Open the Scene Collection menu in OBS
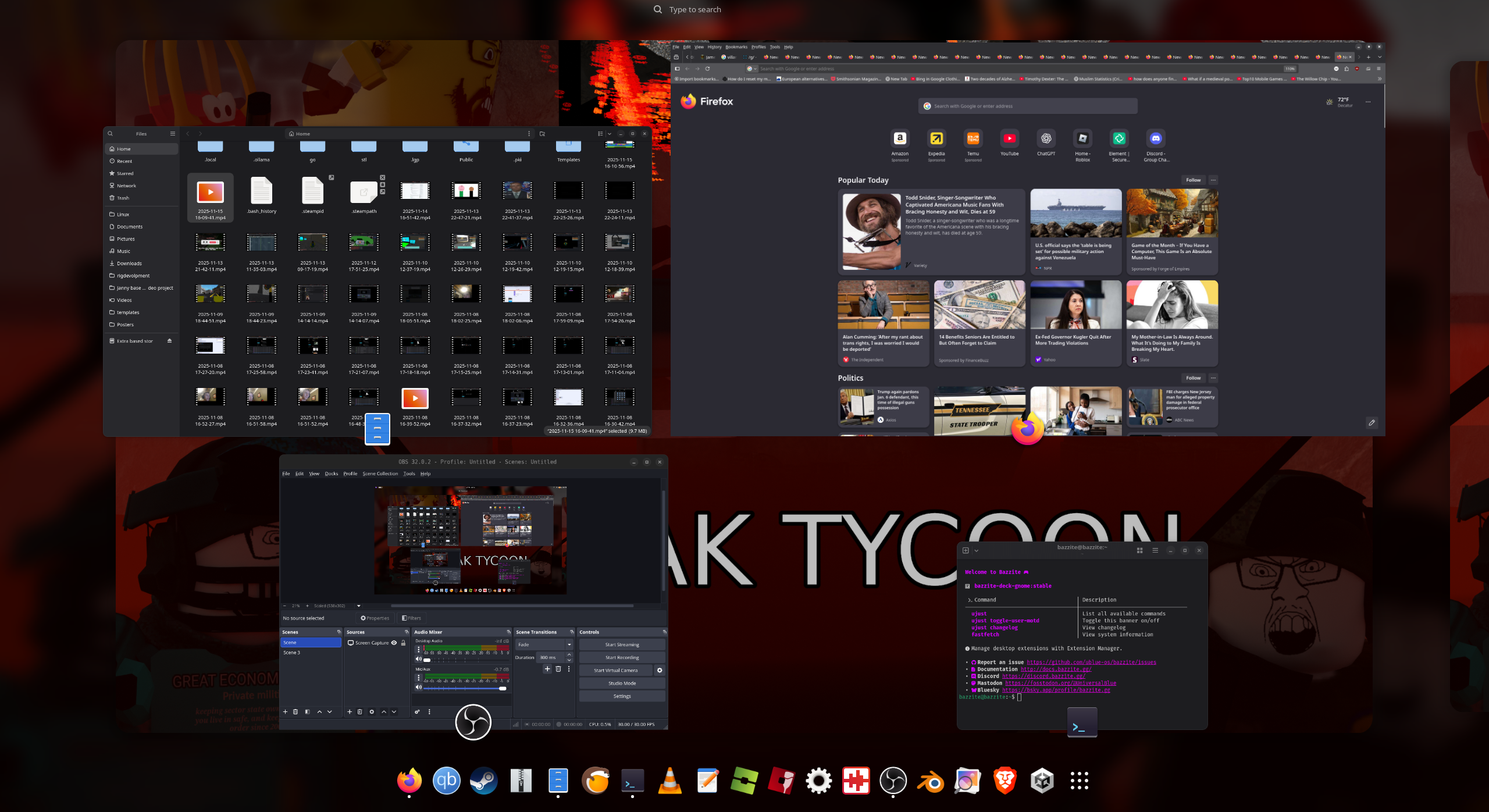This screenshot has height=812, width=1489. tap(380, 473)
